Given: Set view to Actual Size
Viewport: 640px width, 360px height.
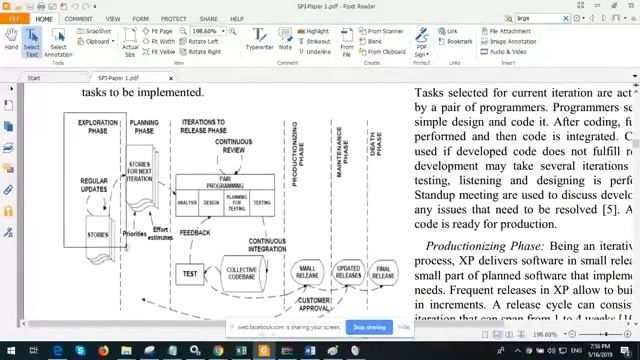Looking at the screenshot, I should 130,43.
